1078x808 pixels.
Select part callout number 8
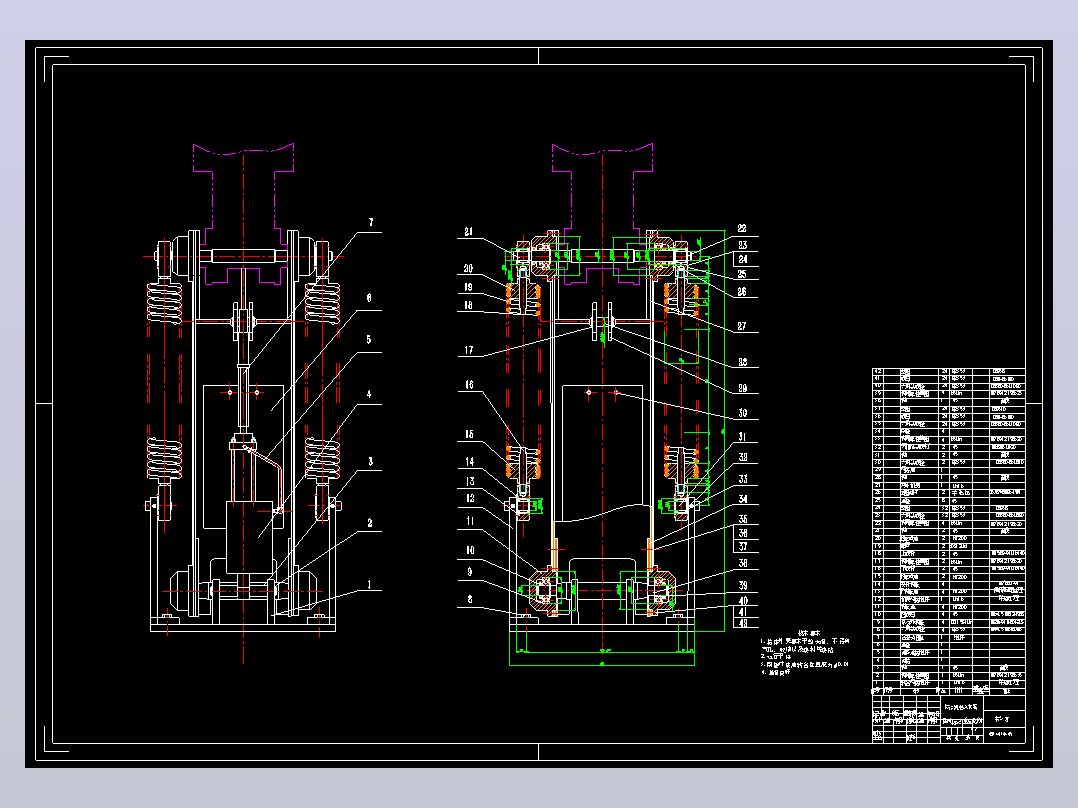(470, 599)
